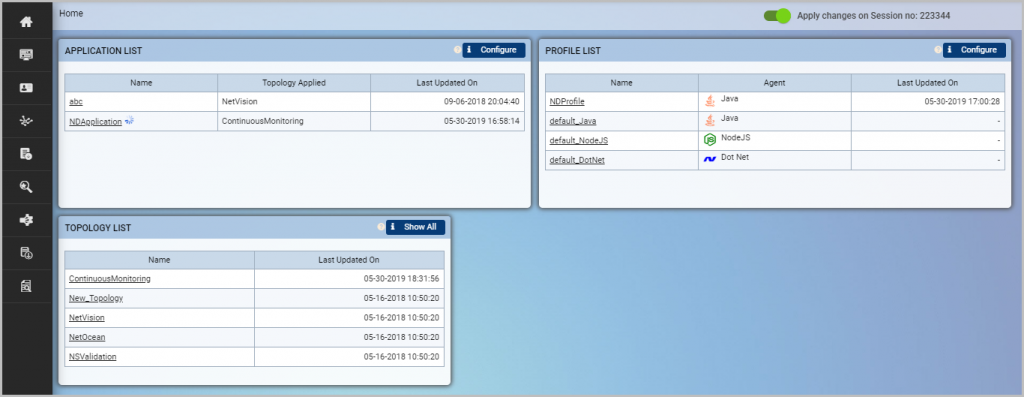This screenshot has height=397, width=1024.
Task: Click the date 05-30-2019 17:00:28
Action: pos(963,102)
